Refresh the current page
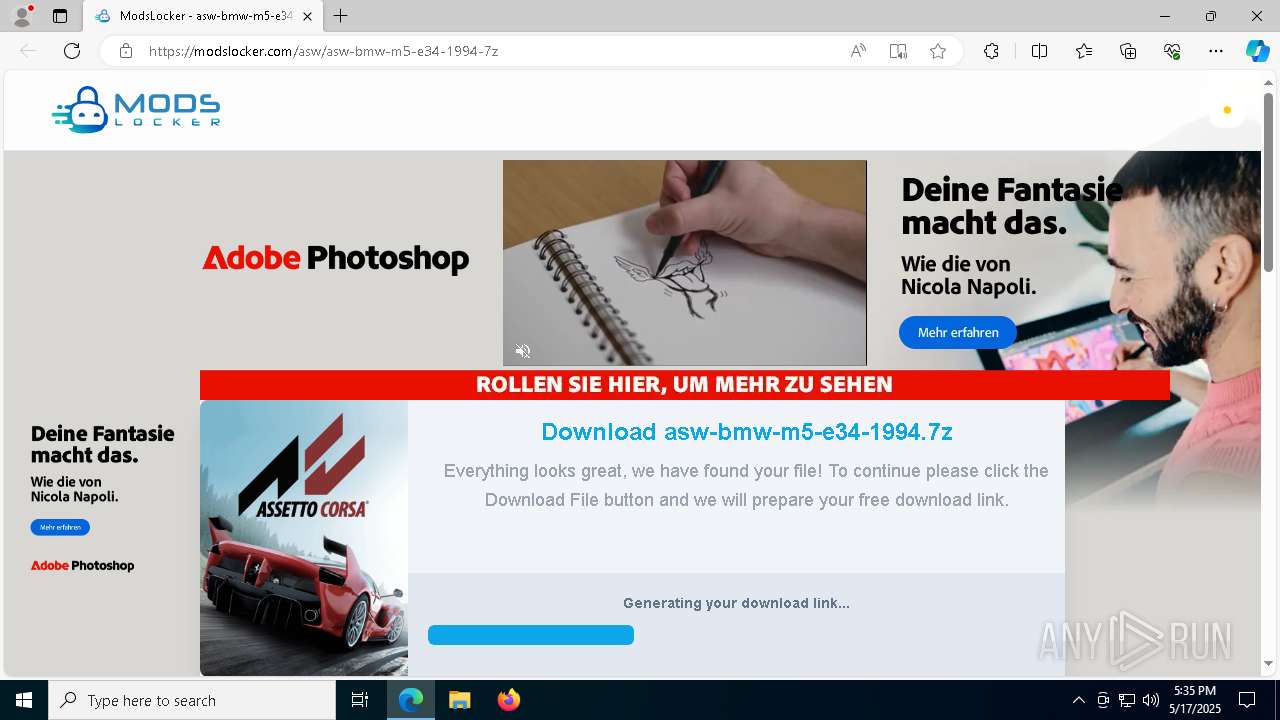This screenshot has width=1280, height=720. tap(72, 51)
